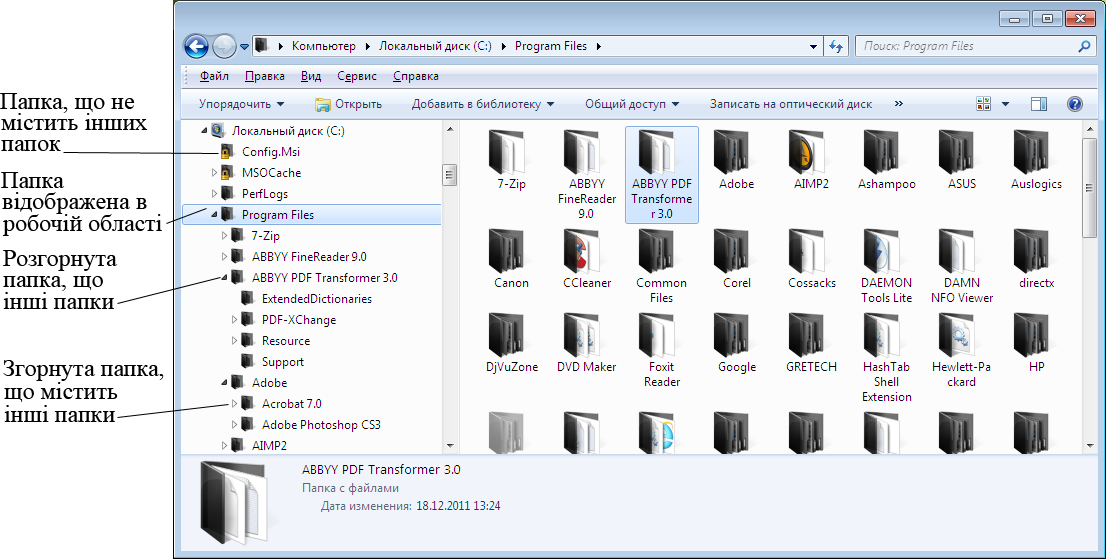Open the Общий доступ dropdown
The image size is (1106, 559).
[632, 104]
